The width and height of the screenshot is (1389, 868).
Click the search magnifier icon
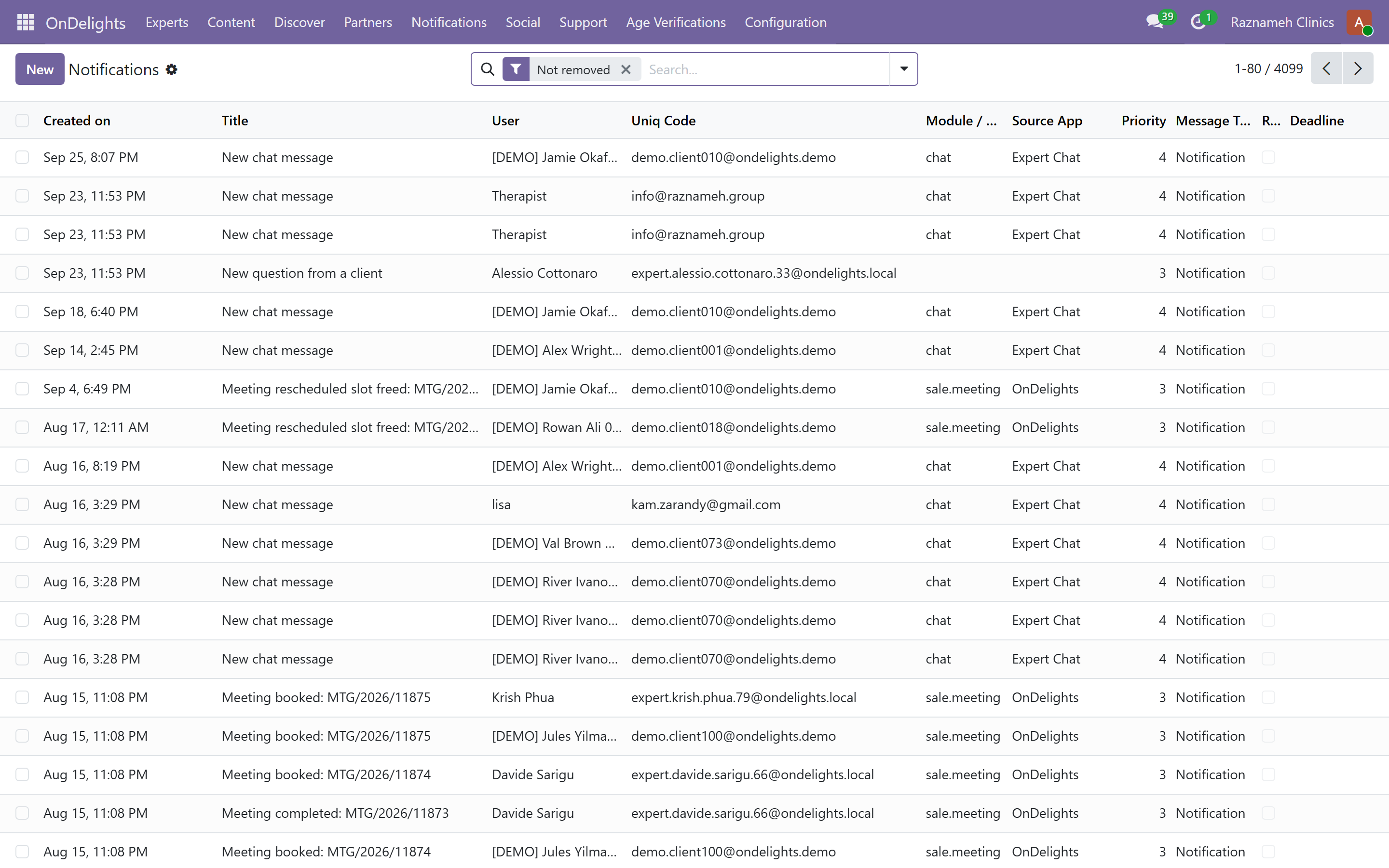tap(487, 69)
